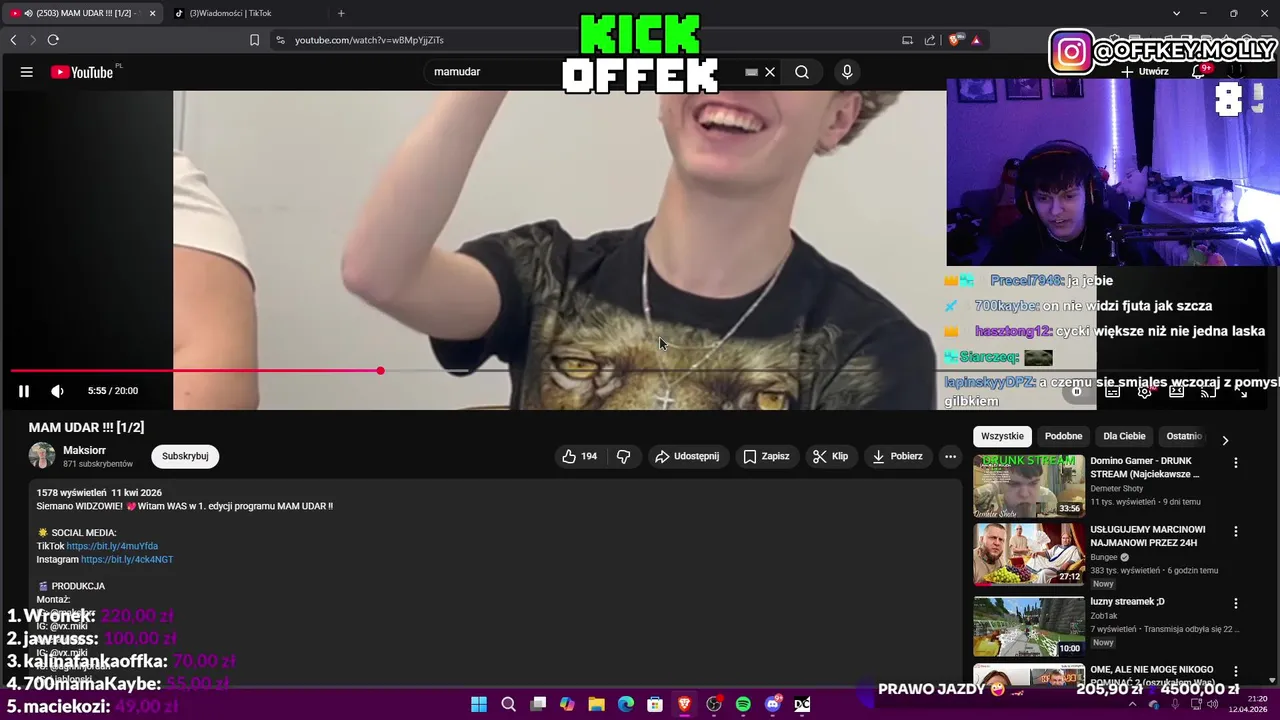Screen dimensions: 1280x720
Task: Open player settings gear icon
Action: click(1145, 392)
